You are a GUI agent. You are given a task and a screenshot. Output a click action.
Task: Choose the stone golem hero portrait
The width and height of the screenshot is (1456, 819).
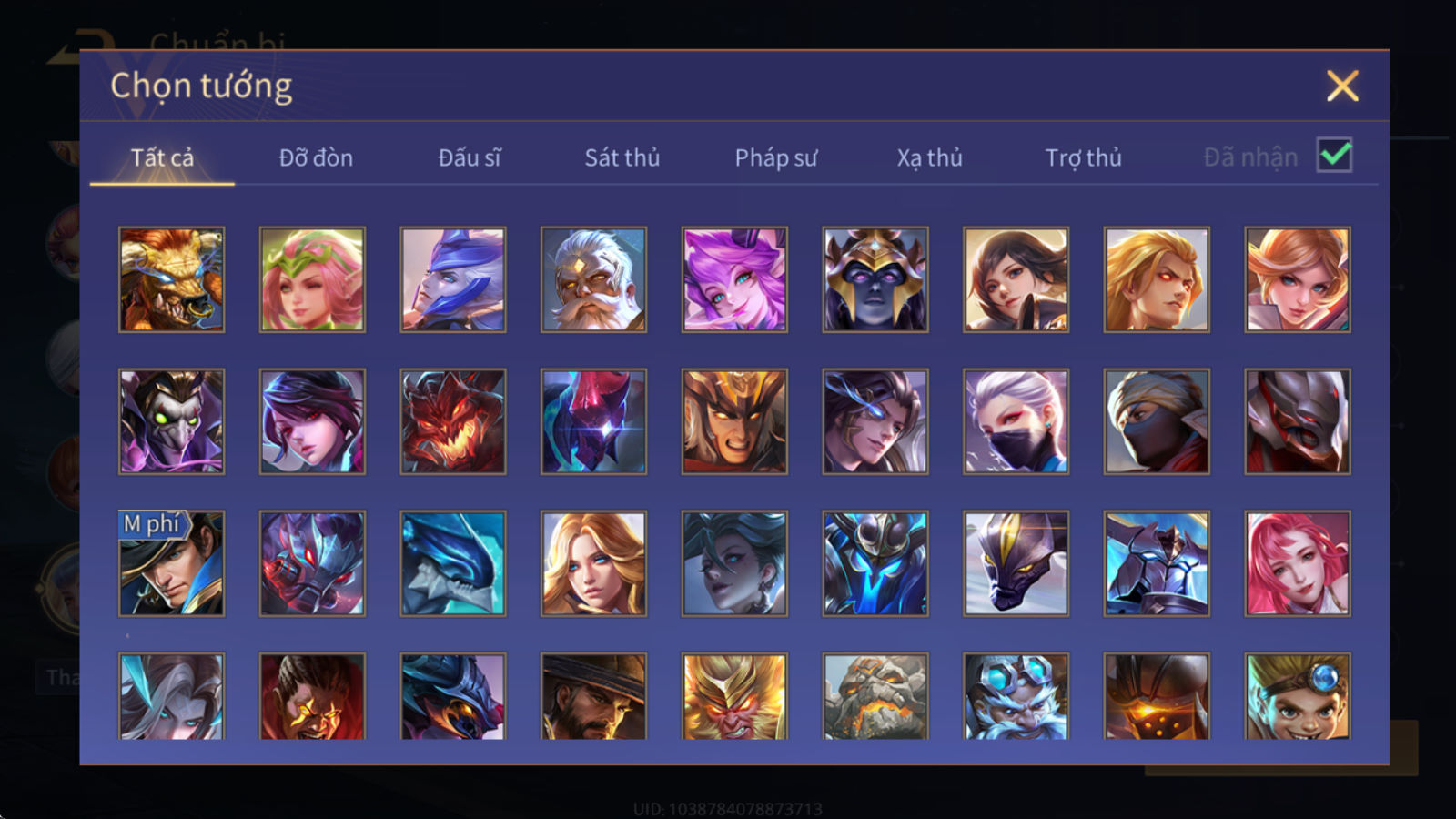click(x=875, y=696)
